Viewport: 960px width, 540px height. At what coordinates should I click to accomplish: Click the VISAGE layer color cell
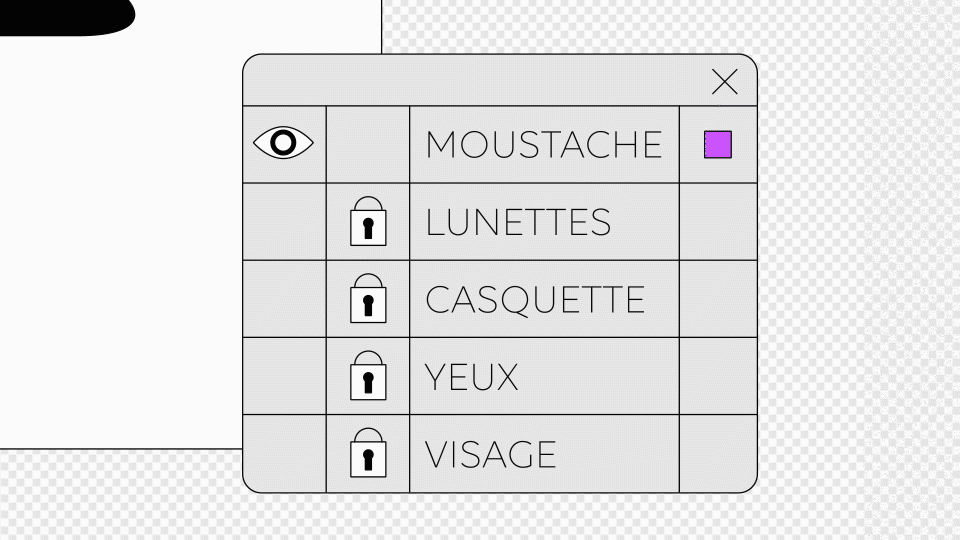[718, 454]
